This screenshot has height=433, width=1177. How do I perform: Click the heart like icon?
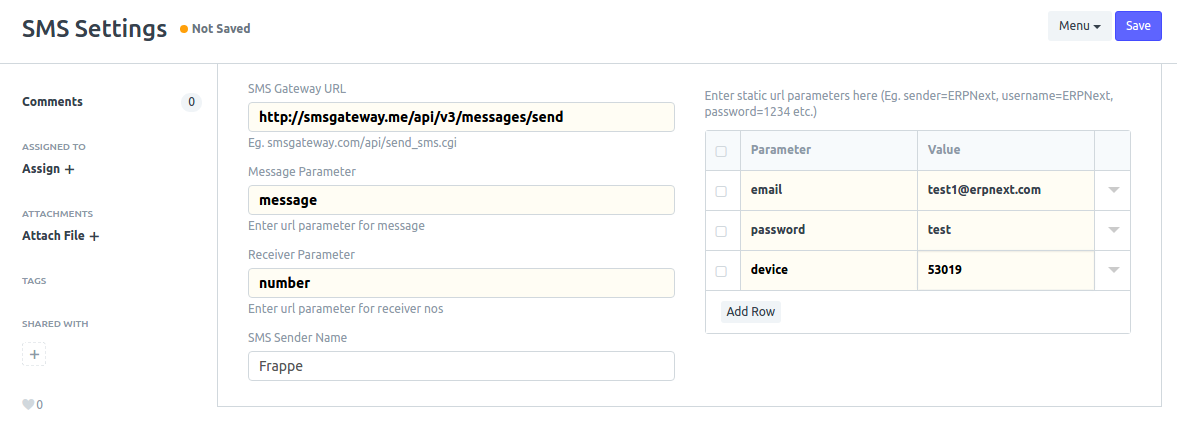pos(28,405)
